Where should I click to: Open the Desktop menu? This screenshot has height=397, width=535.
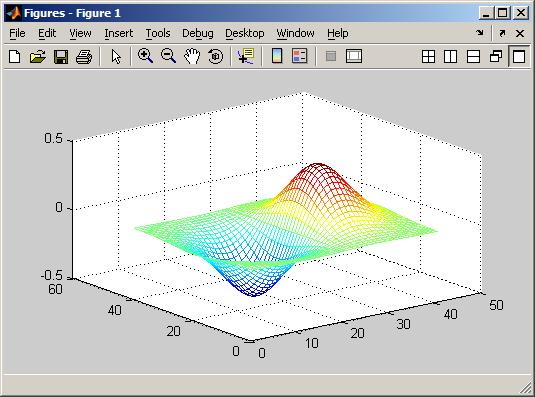pyautogui.click(x=245, y=33)
